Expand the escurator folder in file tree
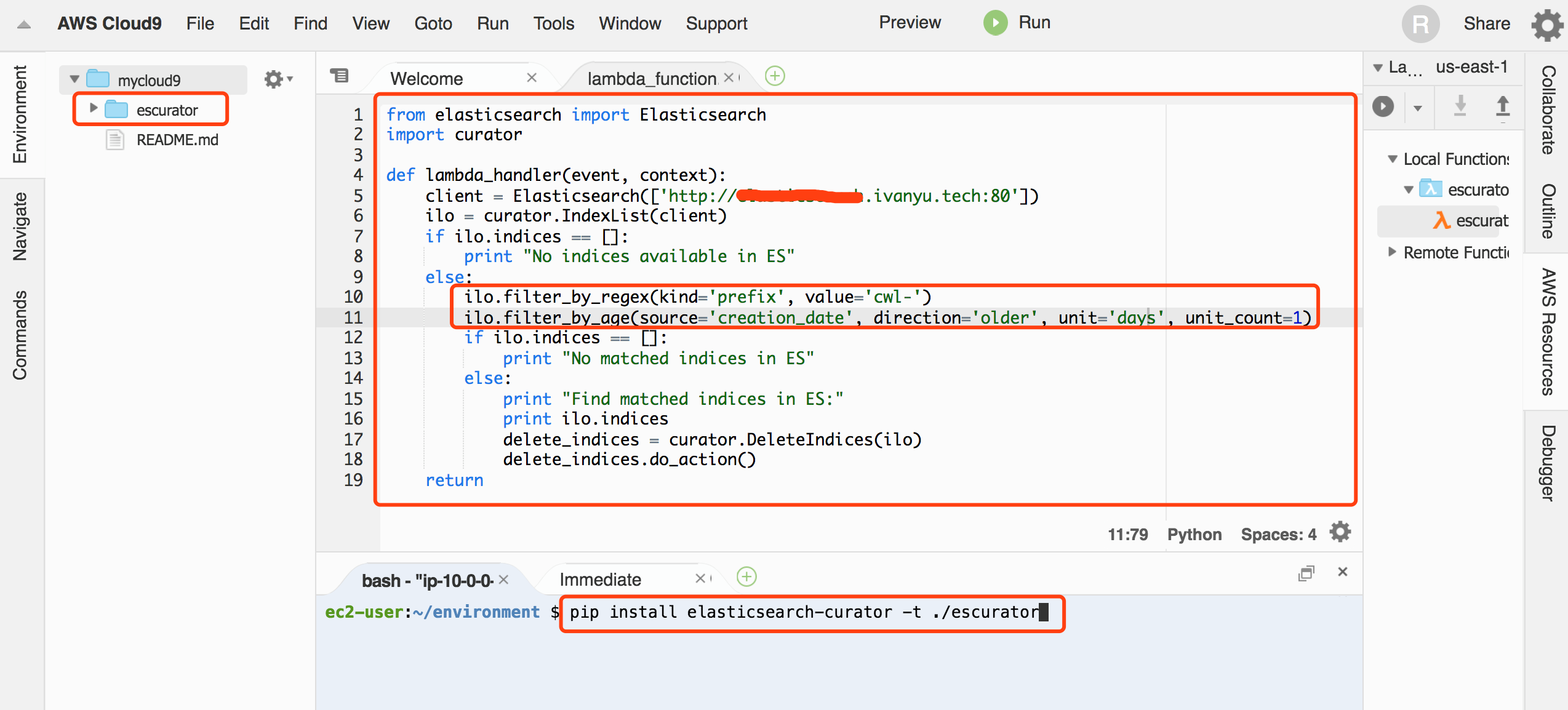This screenshot has width=1568, height=710. pos(94,109)
